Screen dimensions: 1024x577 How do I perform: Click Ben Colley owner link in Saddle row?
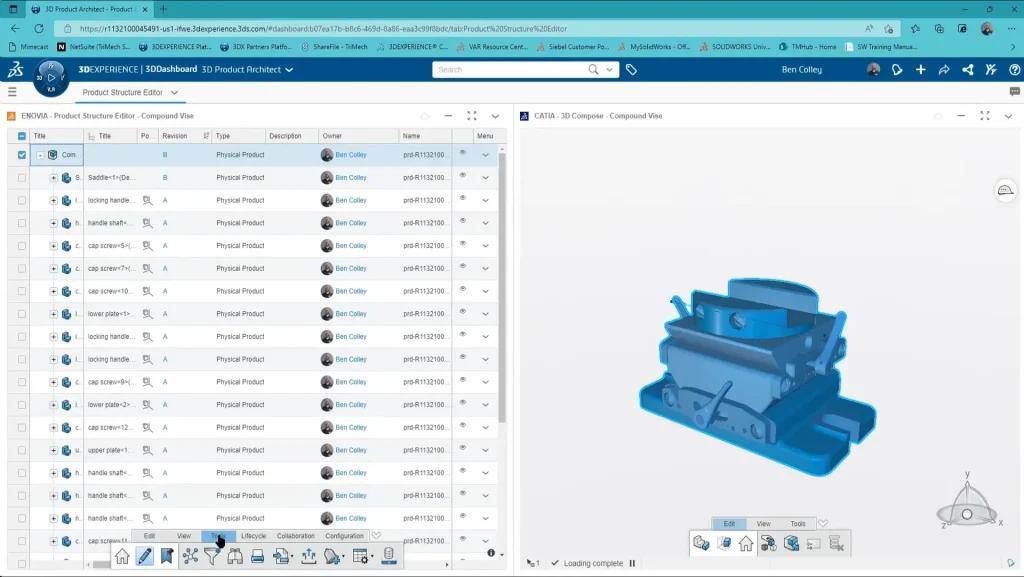[351, 178]
